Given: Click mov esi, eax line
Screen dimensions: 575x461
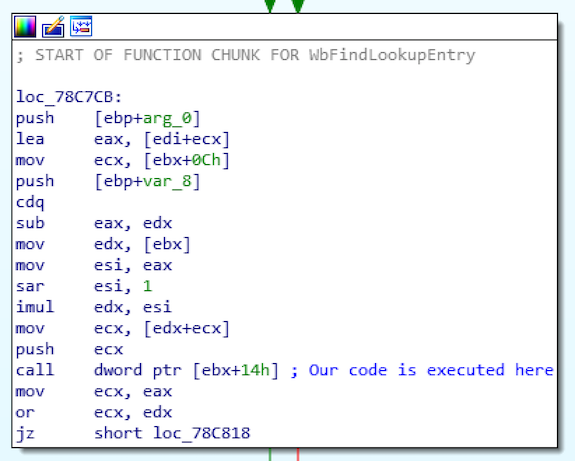Looking at the screenshot, I should (x=94, y=265).
